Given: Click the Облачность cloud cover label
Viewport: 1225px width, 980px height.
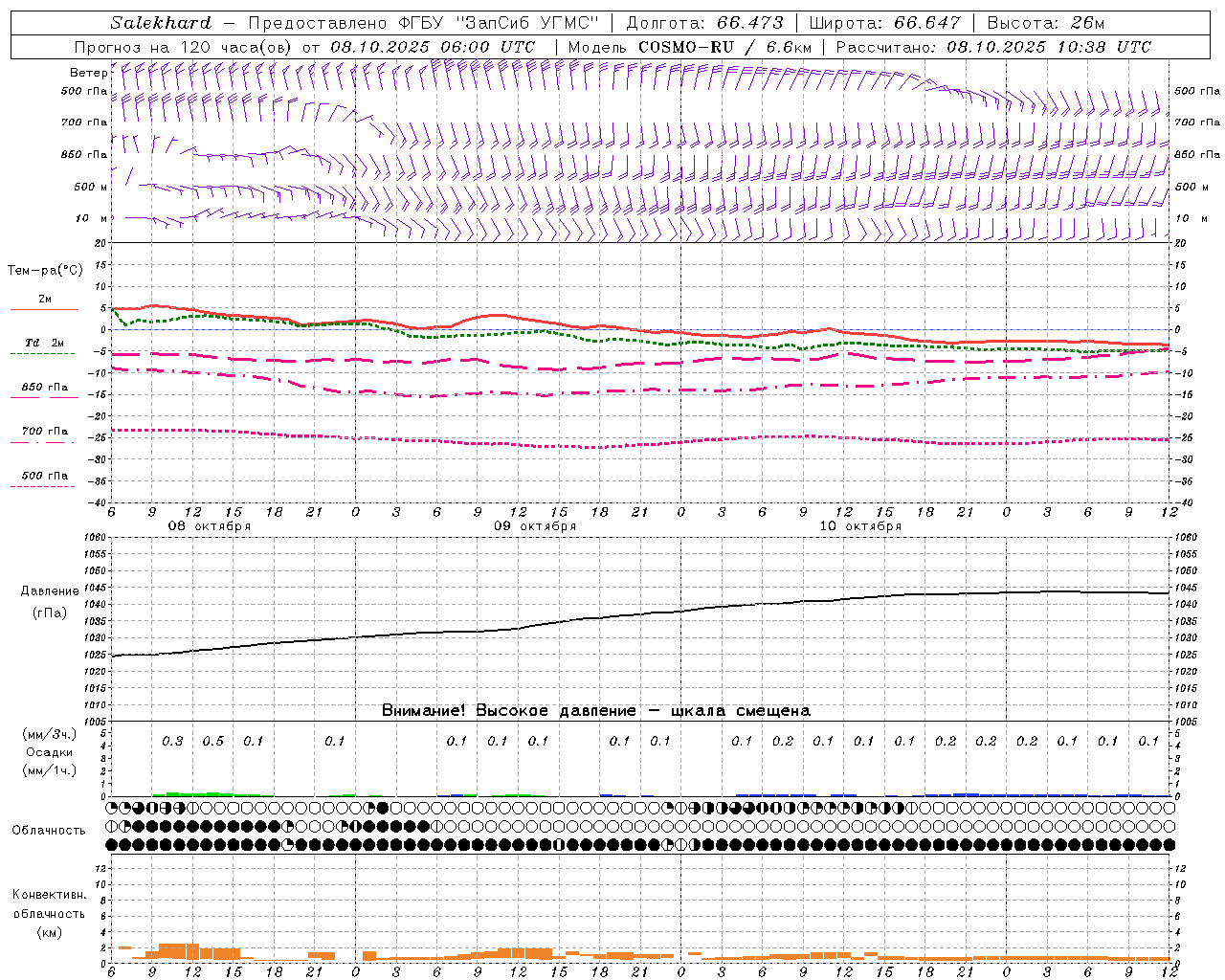Looking at the screenshot, I should point(49,831).
